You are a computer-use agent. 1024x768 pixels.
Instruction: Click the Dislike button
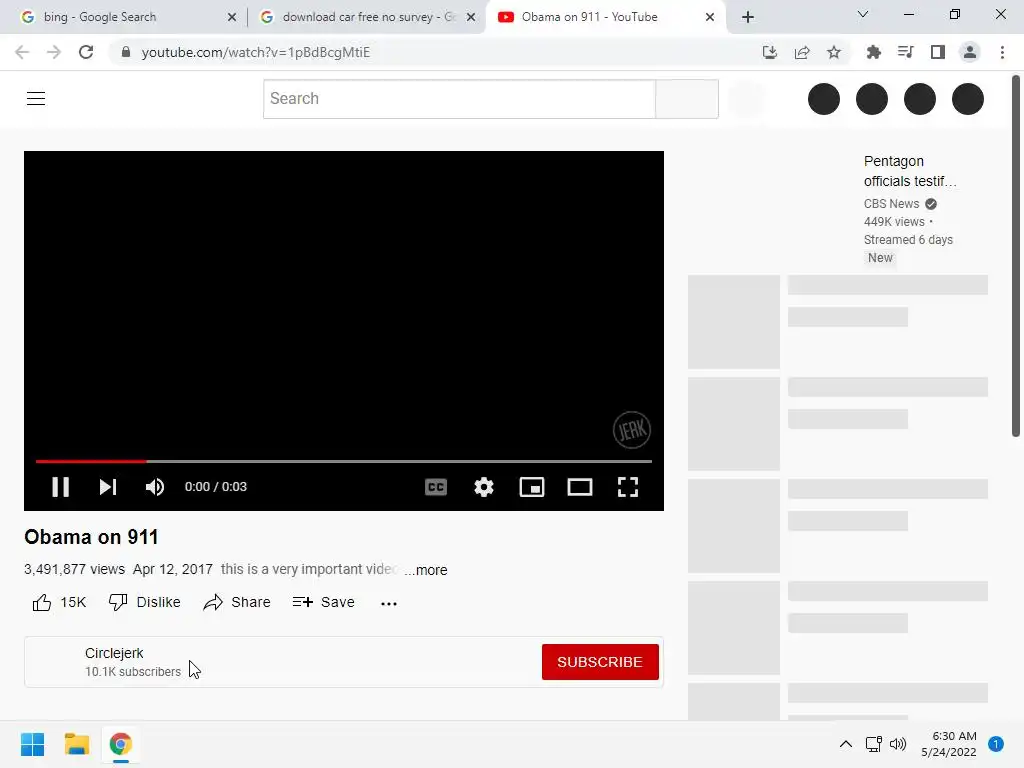pos(144,602)
